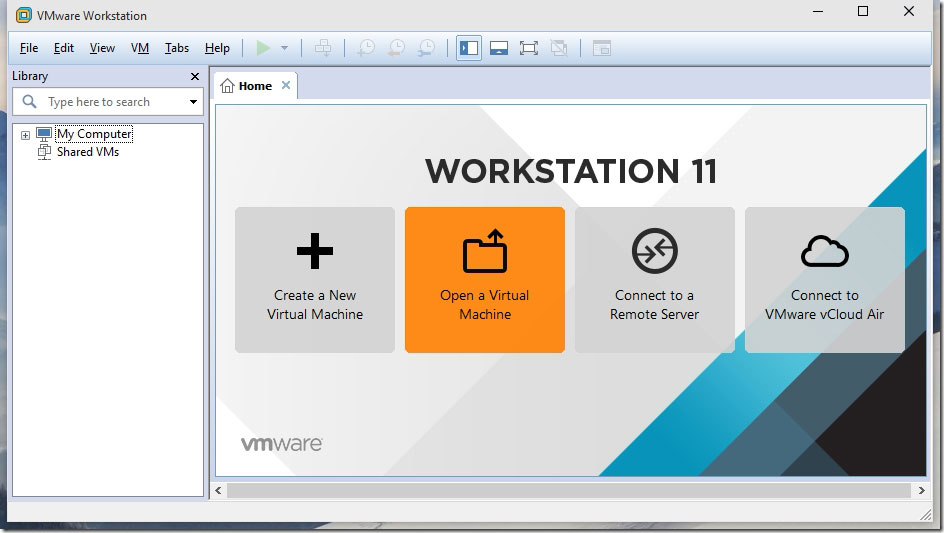Open the File menu
The height and width of the screenshot is (533, 944).
29,48
